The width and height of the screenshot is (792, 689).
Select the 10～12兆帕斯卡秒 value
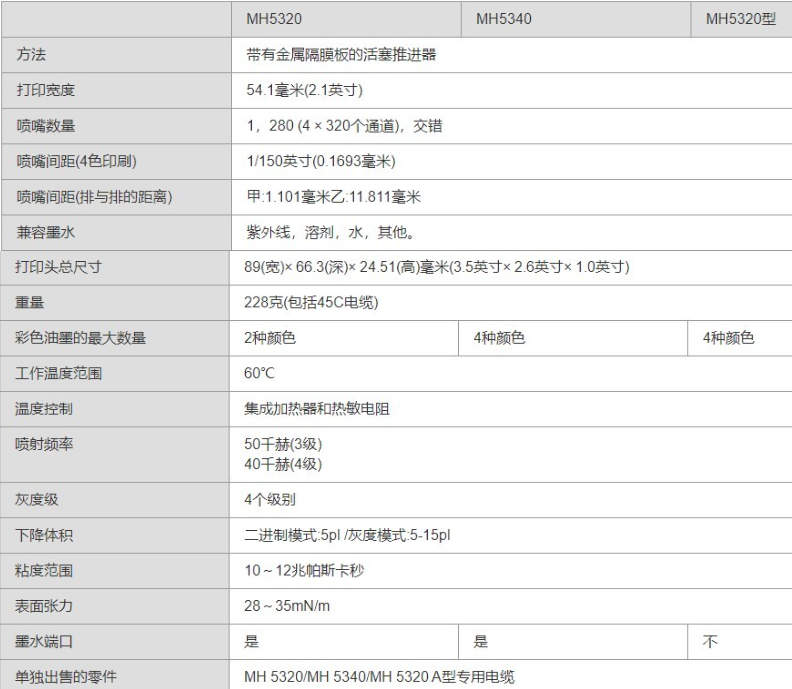point(304,571)
